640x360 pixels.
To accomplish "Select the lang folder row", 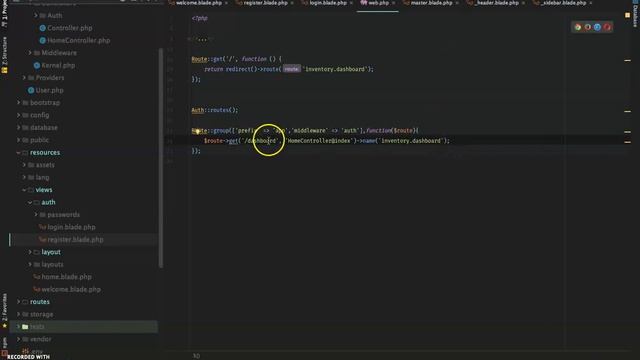I will tap(83, 178).
